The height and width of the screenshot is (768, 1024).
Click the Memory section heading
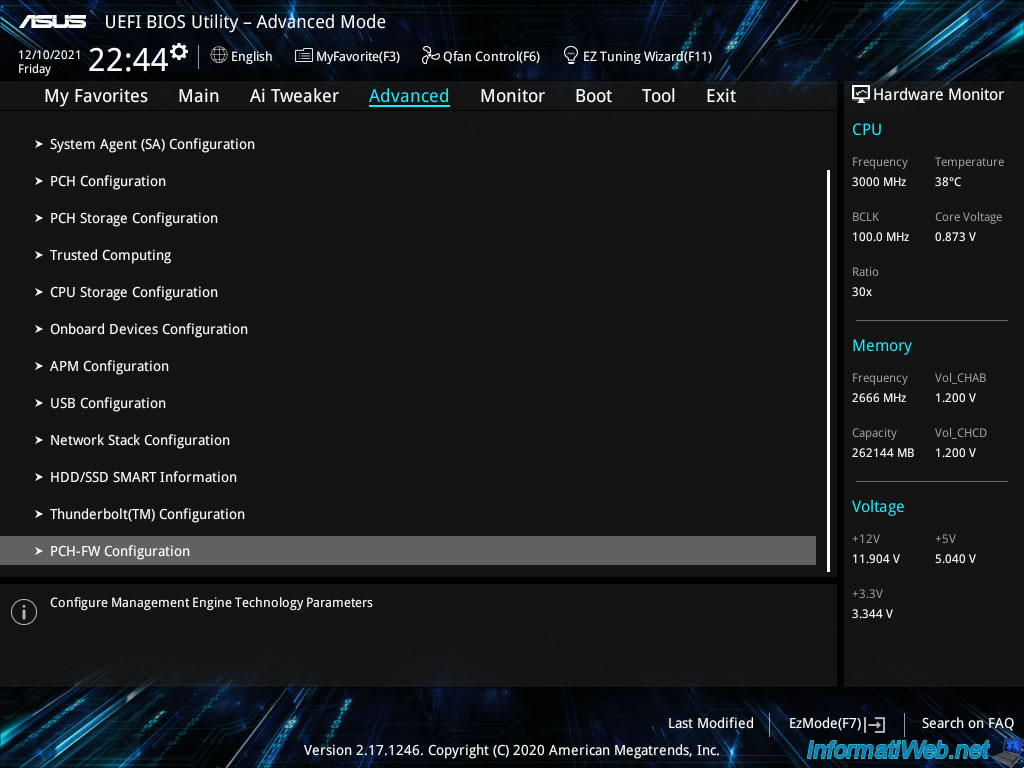click(882, 345)
